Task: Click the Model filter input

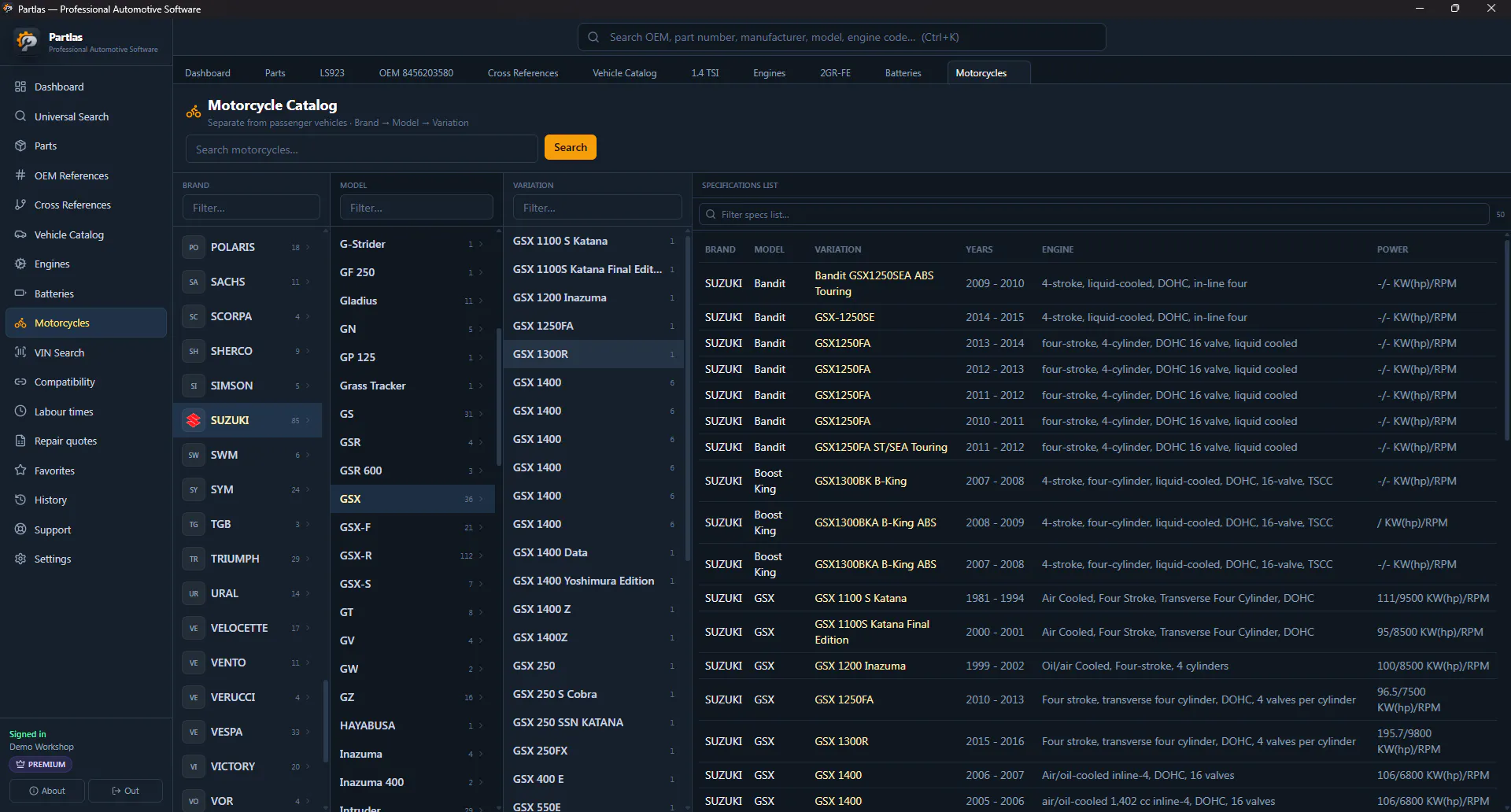Action: [416, 208]
